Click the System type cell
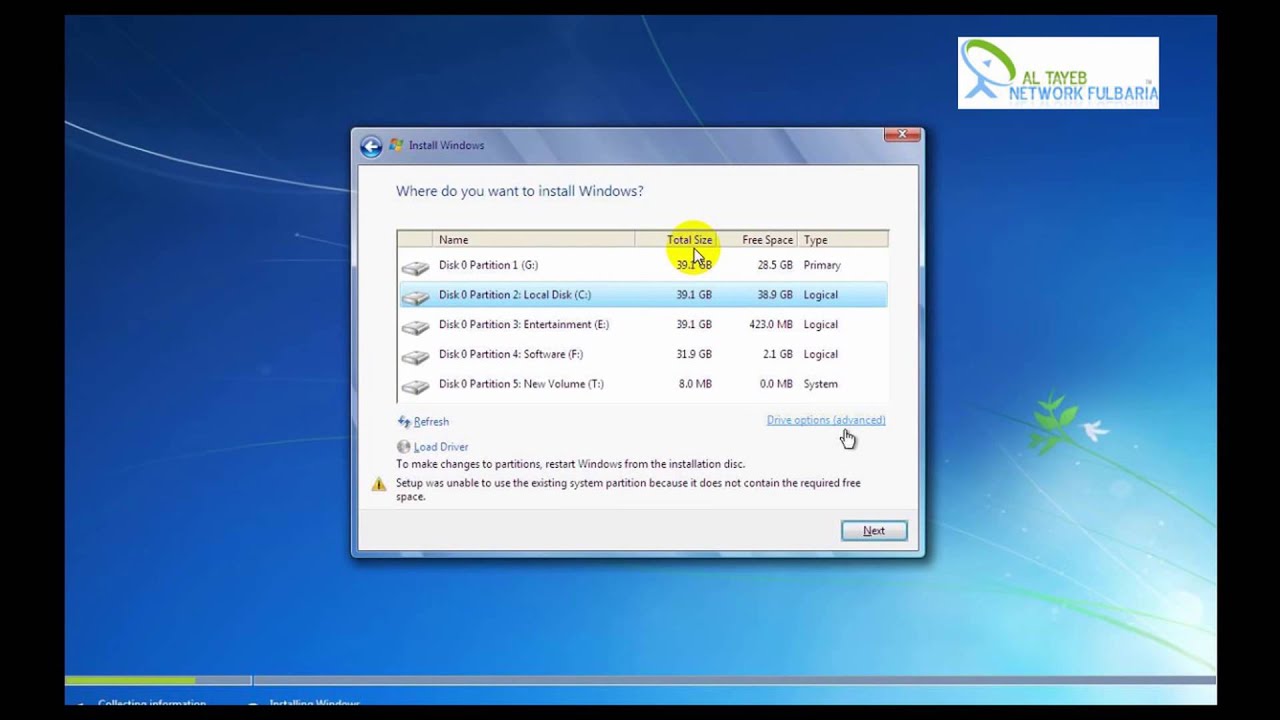 pos(820,384)
